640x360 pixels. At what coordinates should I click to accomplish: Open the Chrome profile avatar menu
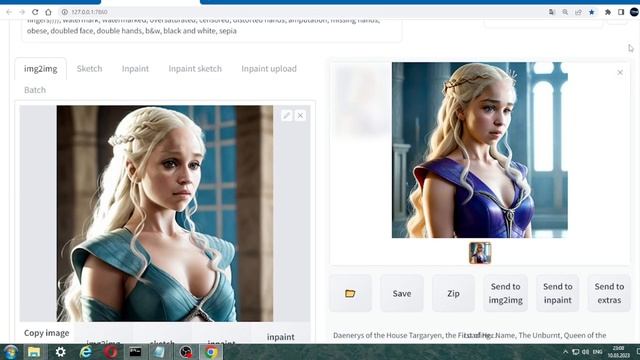click(x=634, y=12)
